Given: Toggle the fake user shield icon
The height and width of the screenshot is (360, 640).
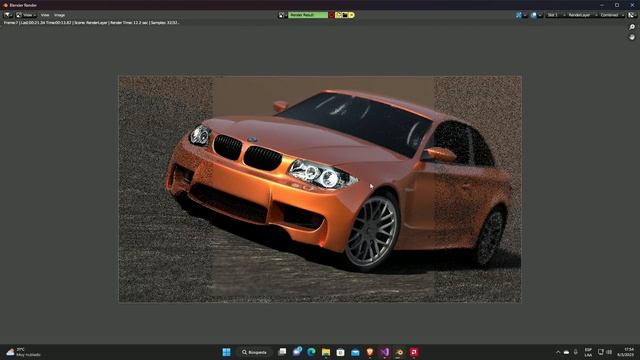Looking at the screenshot, I should (x=331, y=15).
